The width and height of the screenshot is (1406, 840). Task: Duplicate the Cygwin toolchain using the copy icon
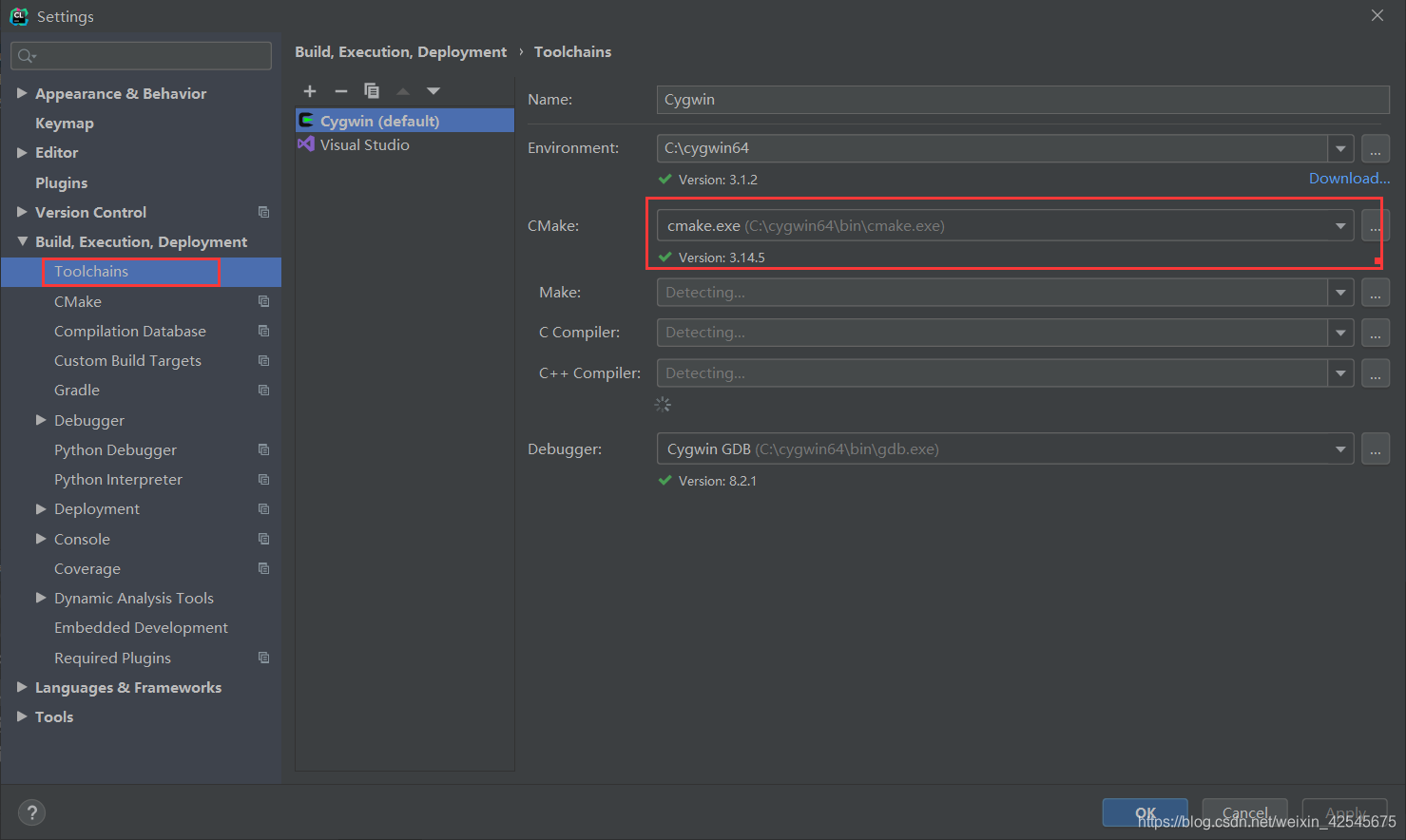(x=372, y=90)
